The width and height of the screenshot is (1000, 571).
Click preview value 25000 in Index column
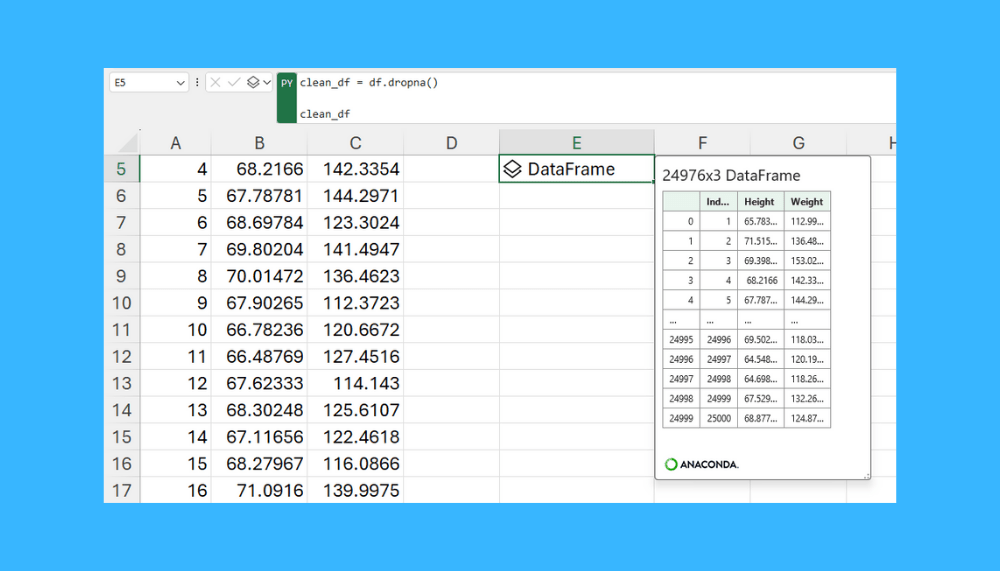point(719,419)
